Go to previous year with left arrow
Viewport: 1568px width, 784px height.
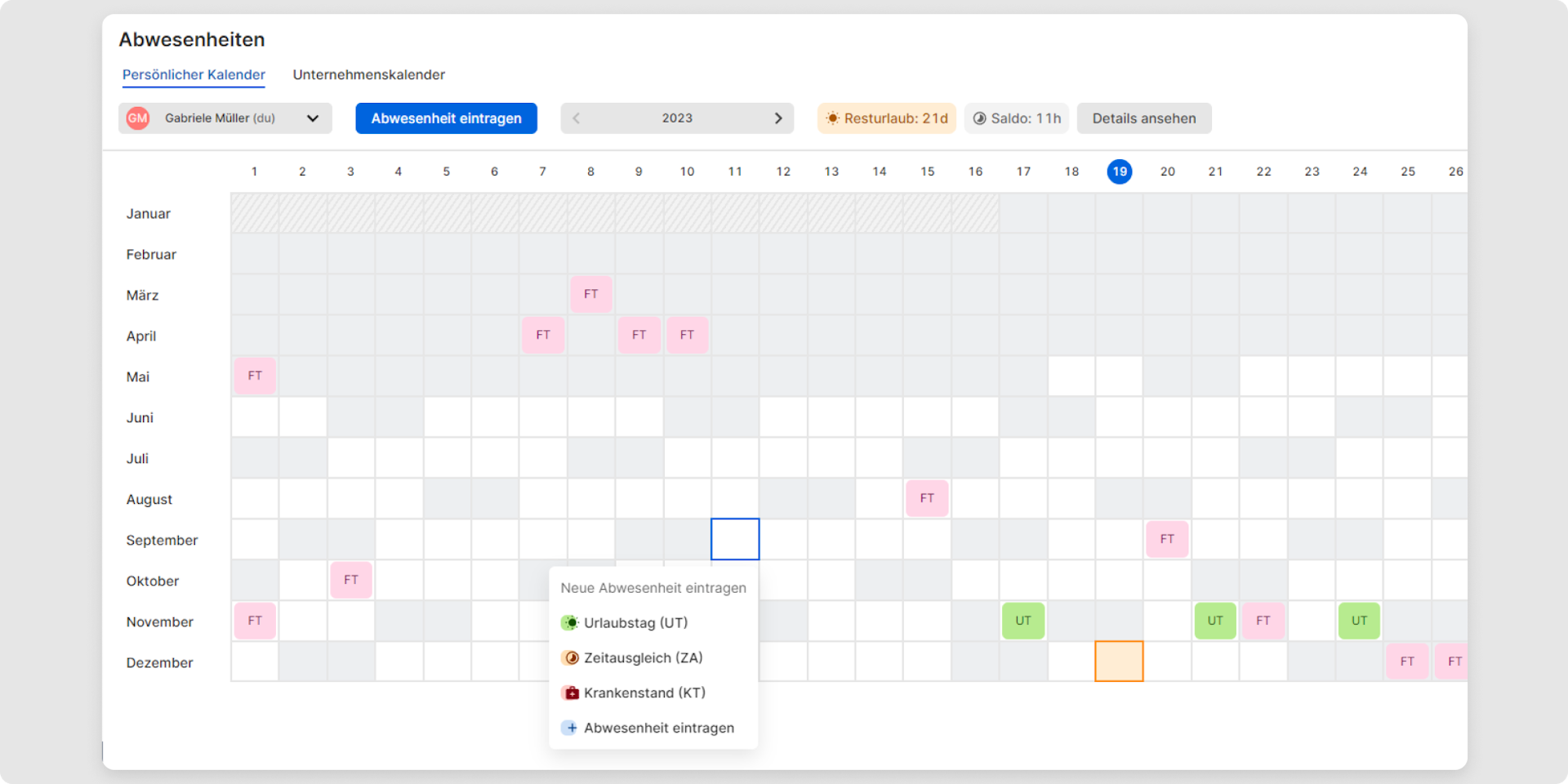point(576,118)
